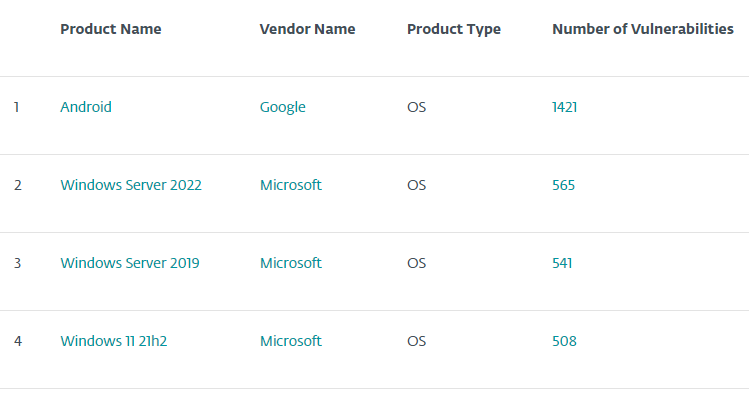Image resolution: width=749 pixels, height=394 pixels.
Task: Click the Vendor Name column header
Action: [x=308, y=29]
